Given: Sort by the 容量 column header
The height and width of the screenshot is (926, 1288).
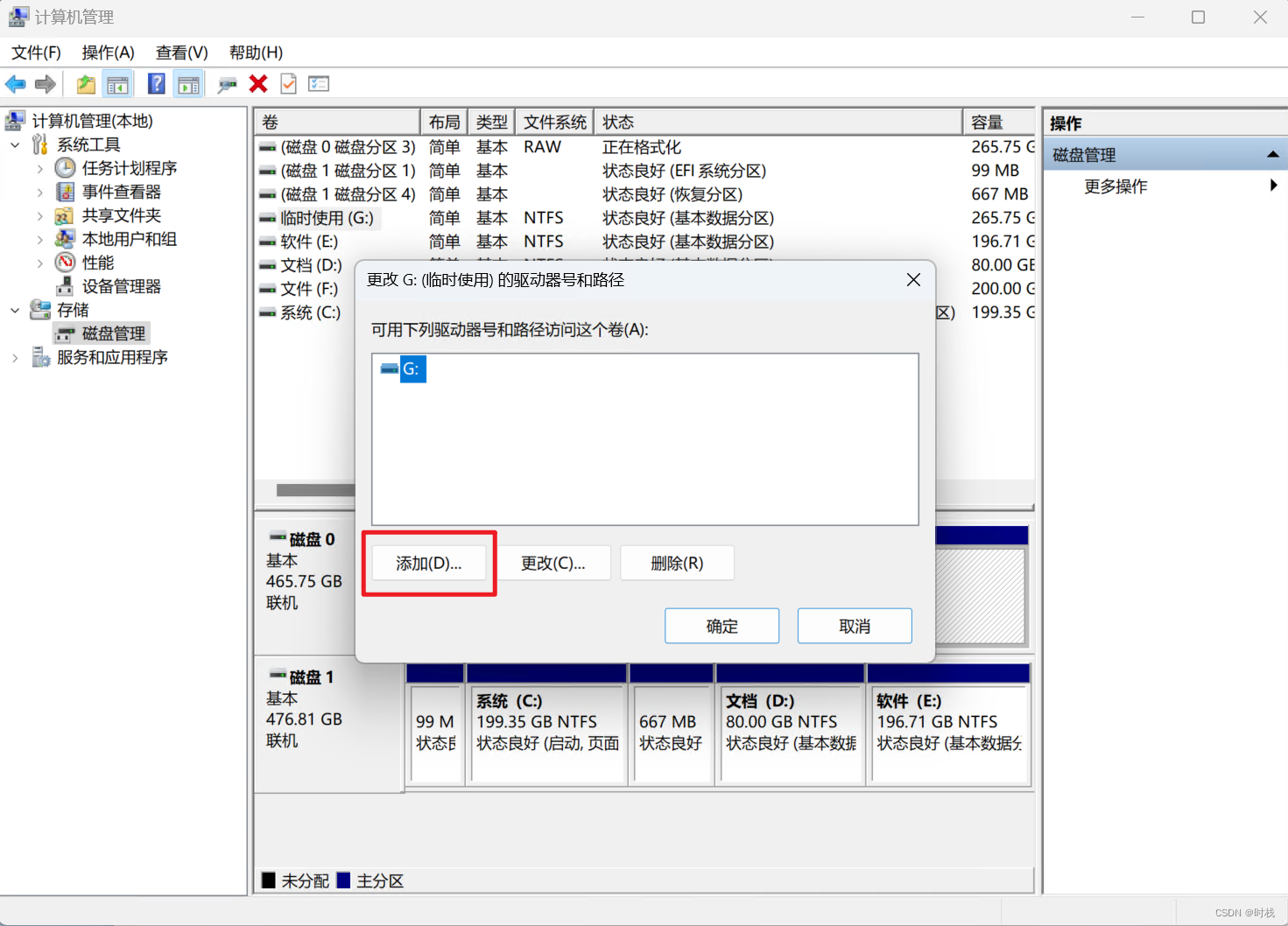Looking at the screenshot, I should pyautogui.click(x=998, y=122).
